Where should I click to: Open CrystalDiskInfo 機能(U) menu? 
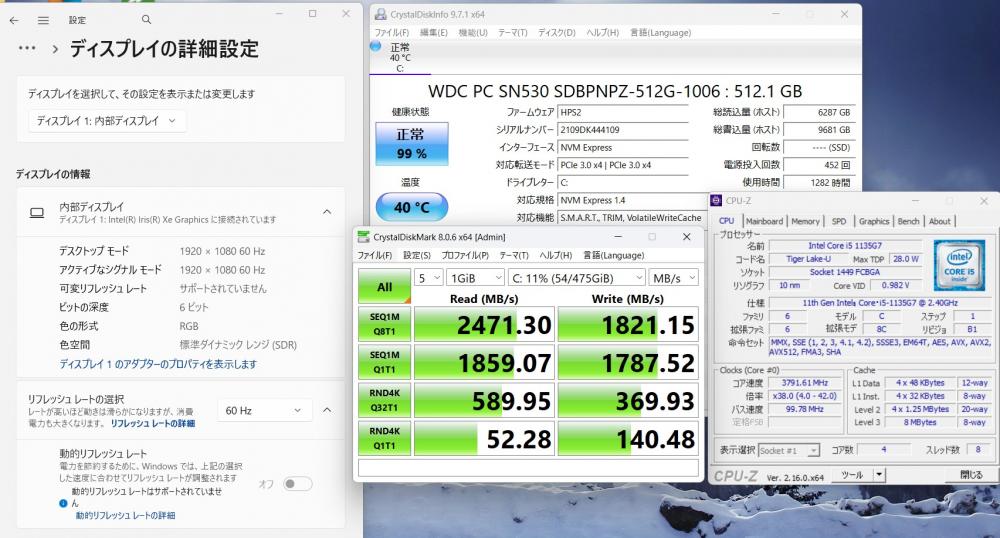[473, 33]
